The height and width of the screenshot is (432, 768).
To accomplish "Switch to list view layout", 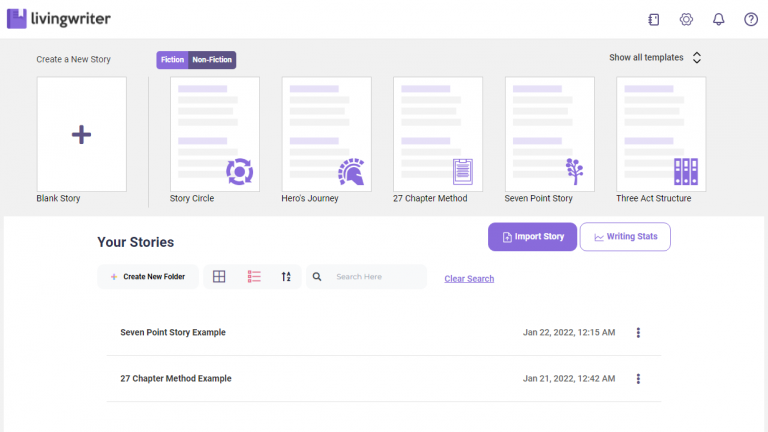I will [254, 277].
